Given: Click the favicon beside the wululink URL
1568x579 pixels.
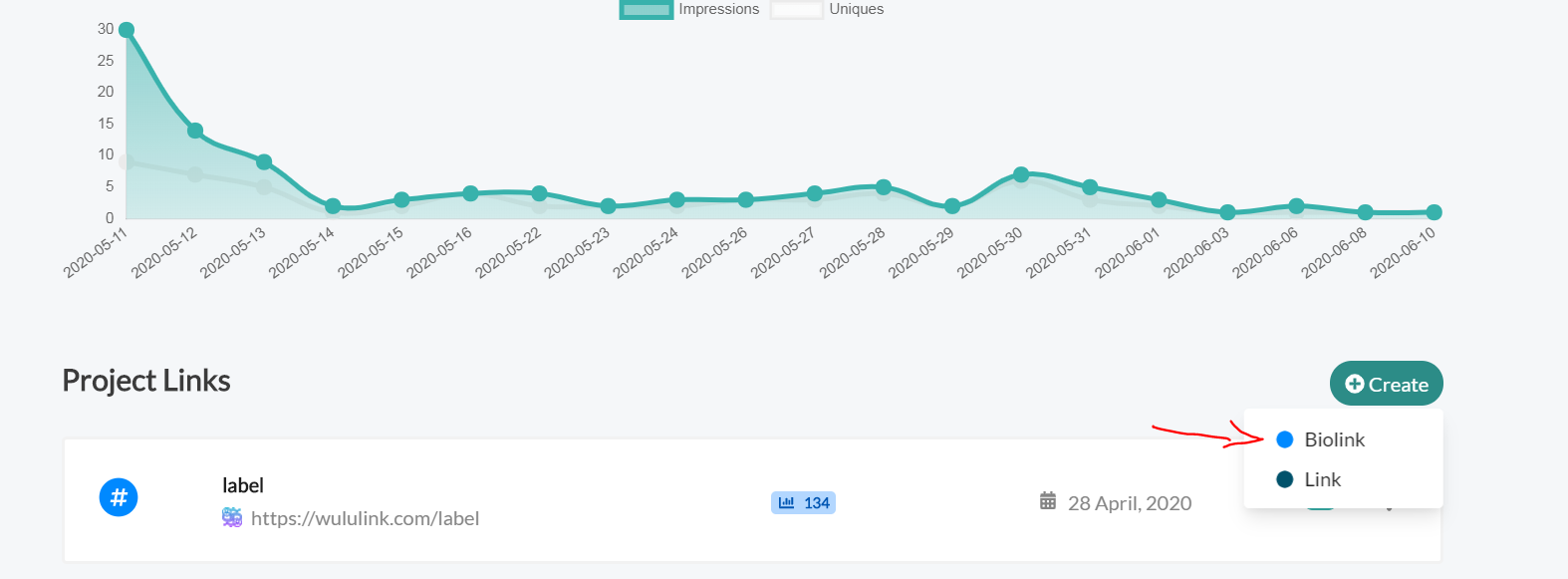Looking at the screenshot, I should (232, 517).
